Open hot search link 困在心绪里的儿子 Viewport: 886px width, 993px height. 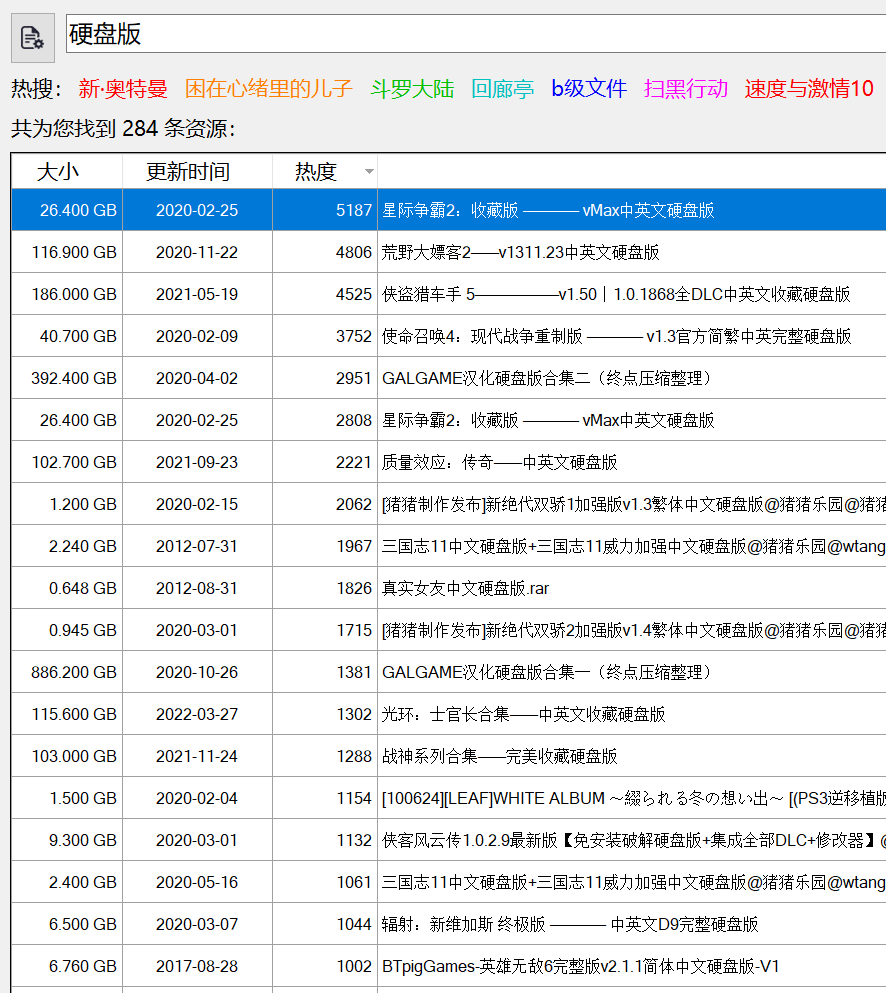tap(269, 89)
